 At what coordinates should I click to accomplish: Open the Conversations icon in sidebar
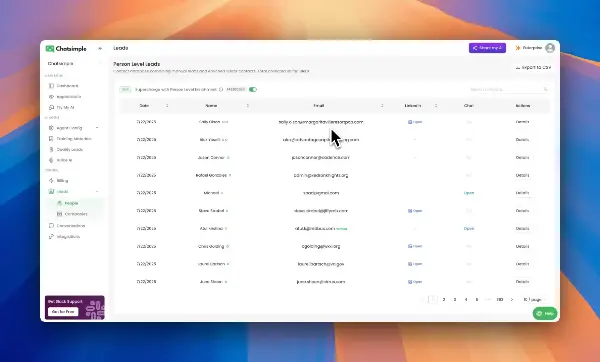click(x=51, y=226)
